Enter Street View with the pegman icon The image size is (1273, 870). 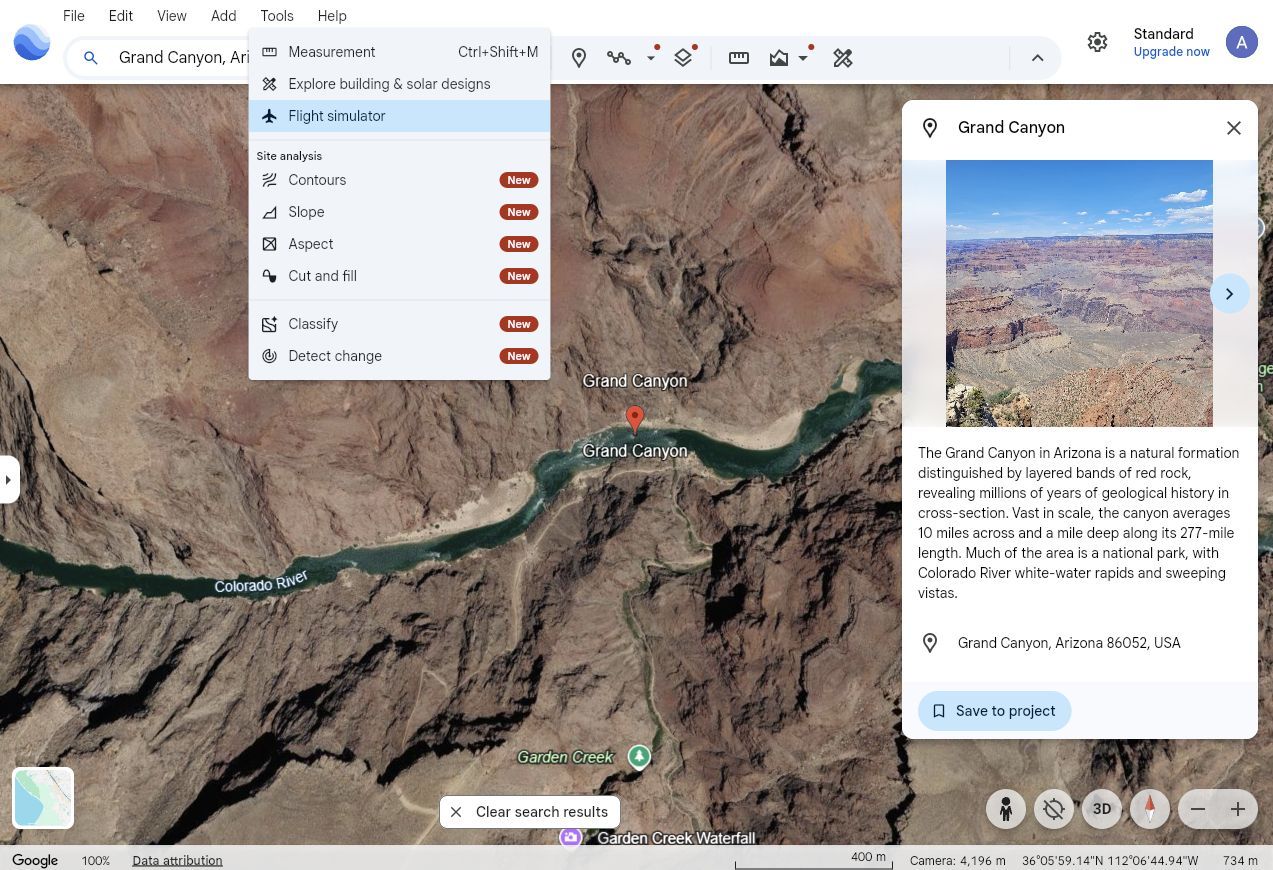coord(1006,809)
